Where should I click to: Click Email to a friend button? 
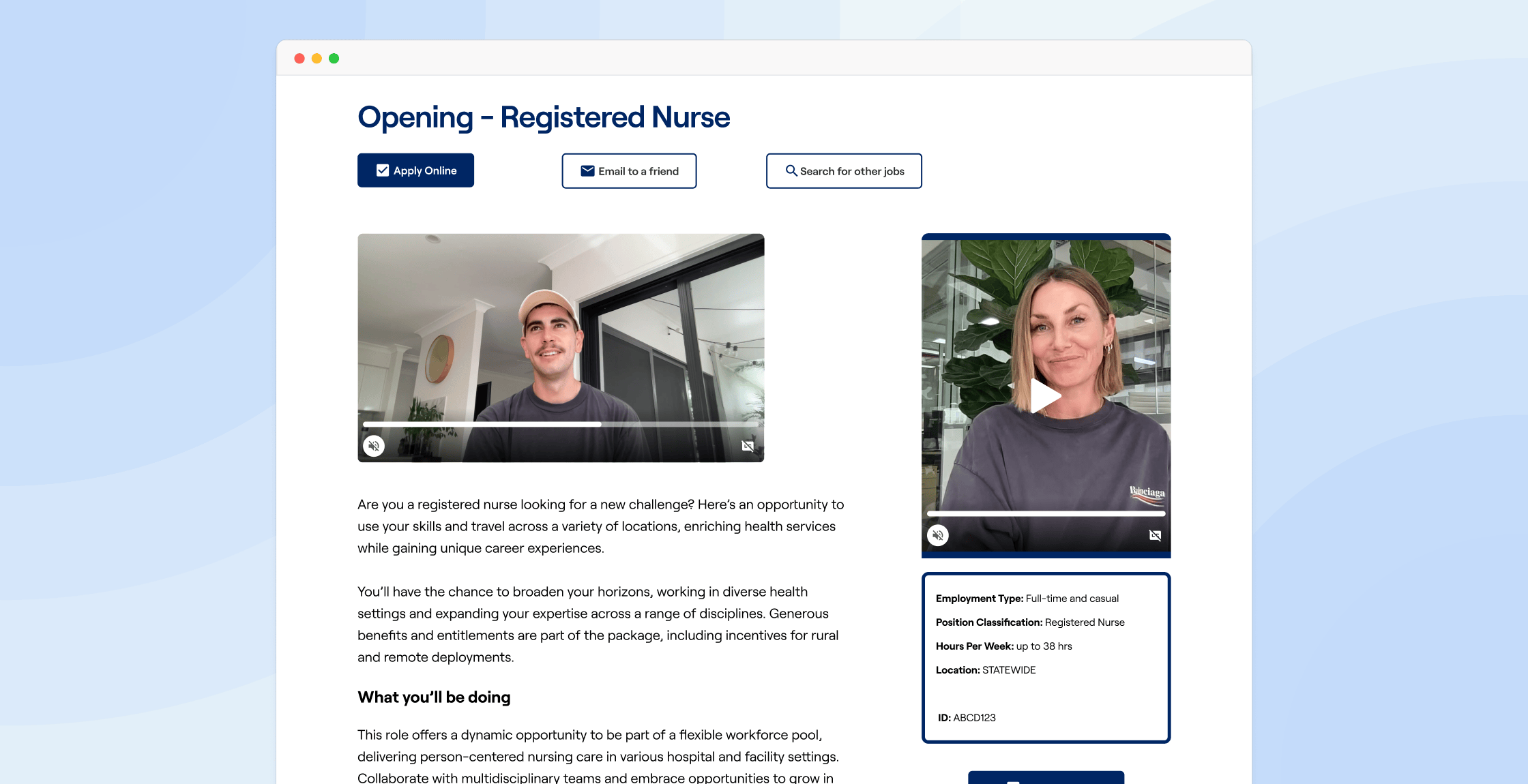click(629, 171)
